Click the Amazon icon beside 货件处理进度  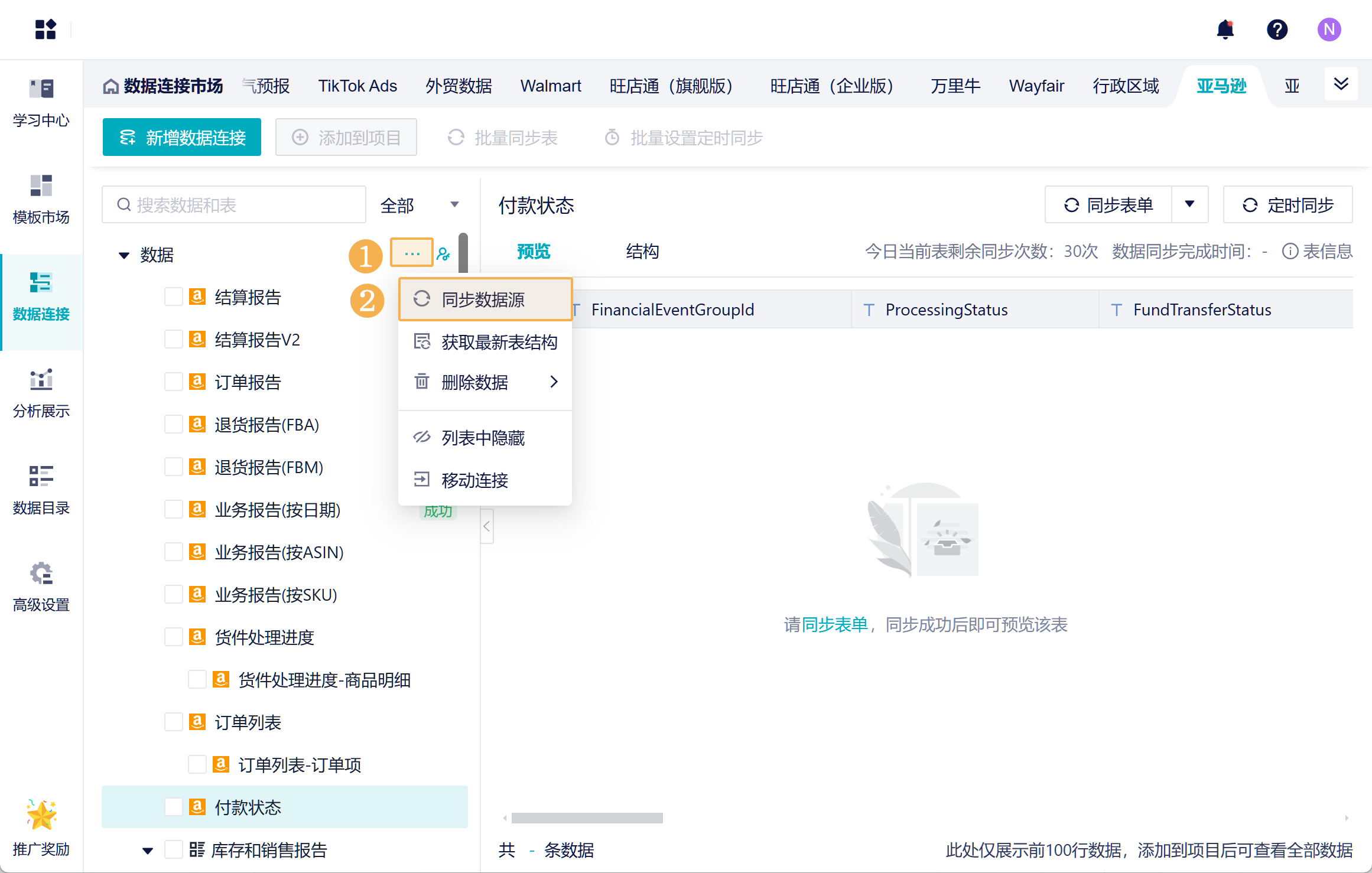pos(197,637)
